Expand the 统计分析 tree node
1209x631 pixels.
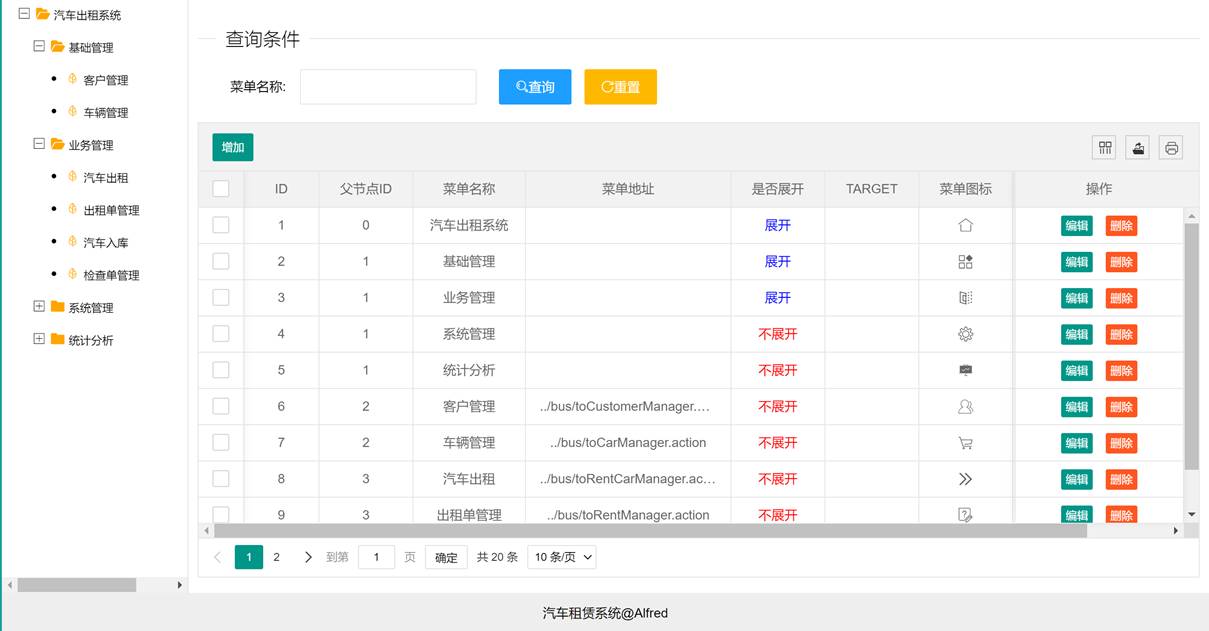(x=39, y=339)
